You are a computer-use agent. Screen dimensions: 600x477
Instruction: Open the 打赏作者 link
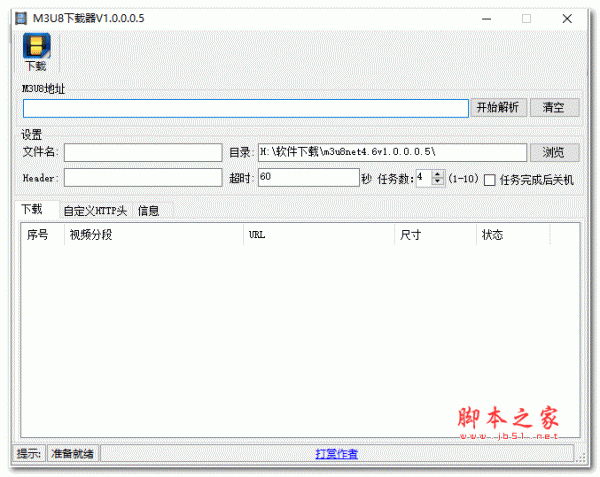(337, 454)
